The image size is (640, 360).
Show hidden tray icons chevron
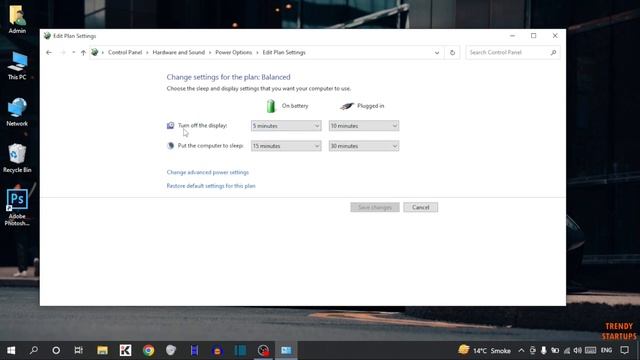point(521,350)
